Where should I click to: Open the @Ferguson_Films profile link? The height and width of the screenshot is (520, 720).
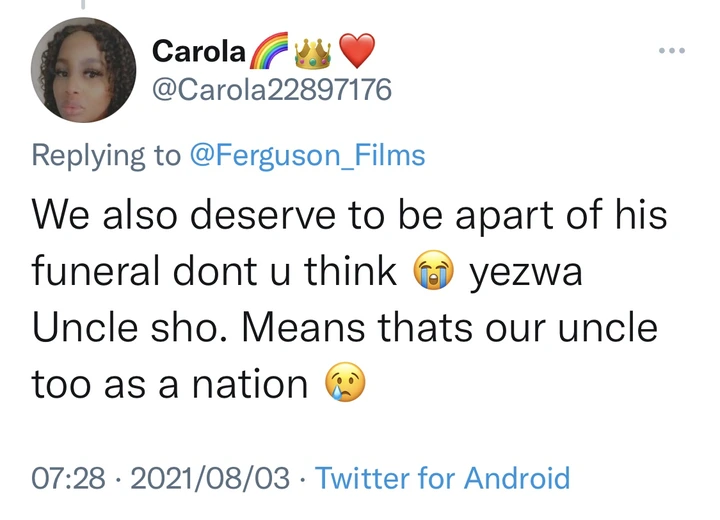coord(307,156)
